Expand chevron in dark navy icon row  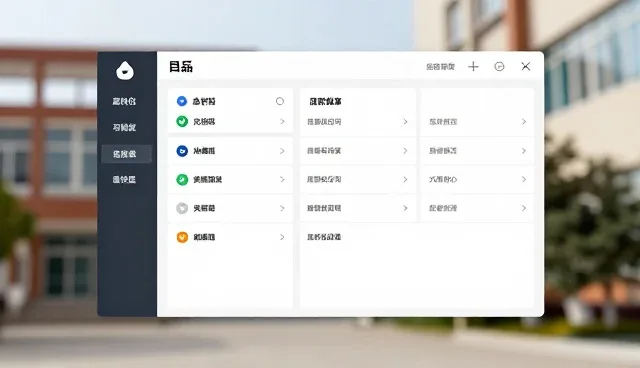coord(282,151)
